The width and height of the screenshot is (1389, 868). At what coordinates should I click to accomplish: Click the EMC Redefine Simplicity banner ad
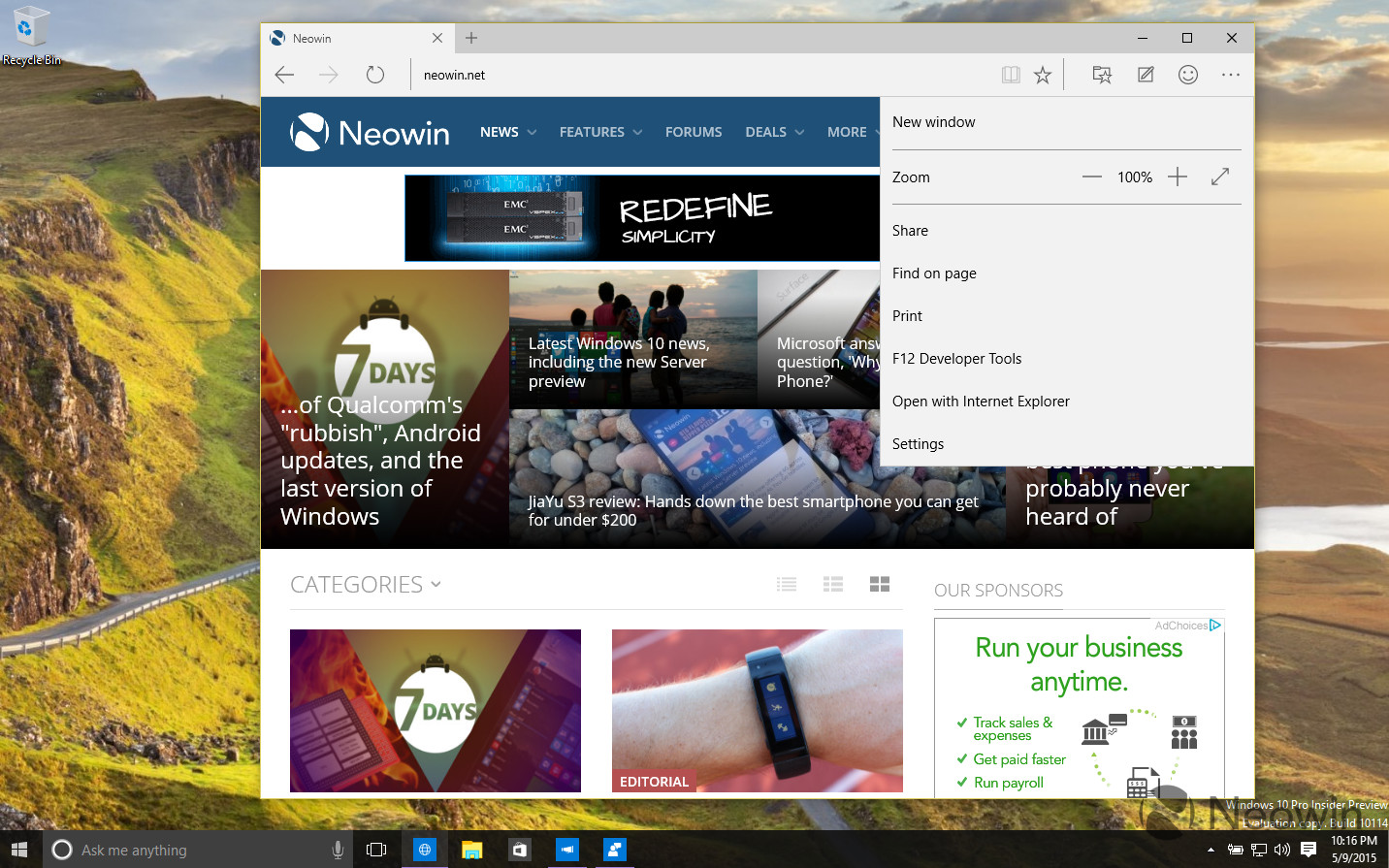pyautogui.click(x=642, y=218)
